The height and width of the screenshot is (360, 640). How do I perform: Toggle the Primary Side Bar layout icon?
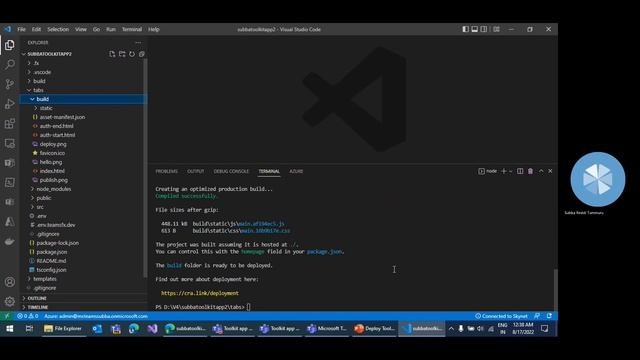click(x=465, y=29)
